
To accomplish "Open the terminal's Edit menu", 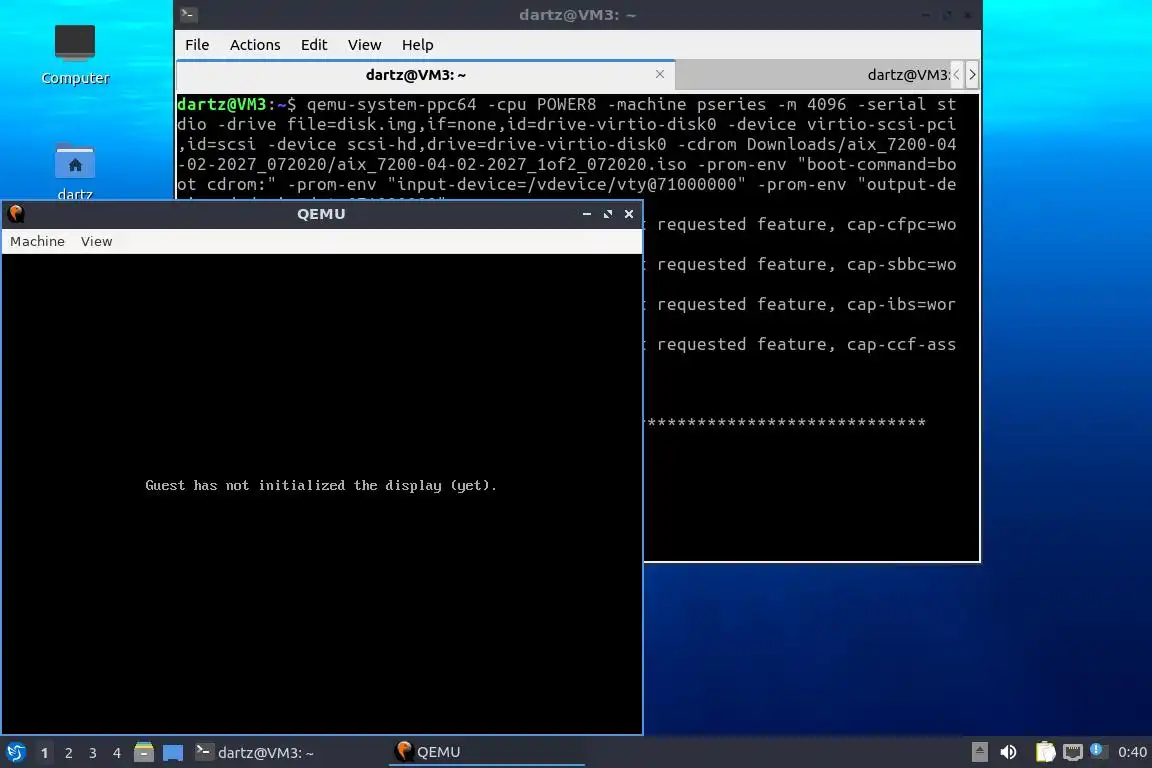I will [314, 45].
